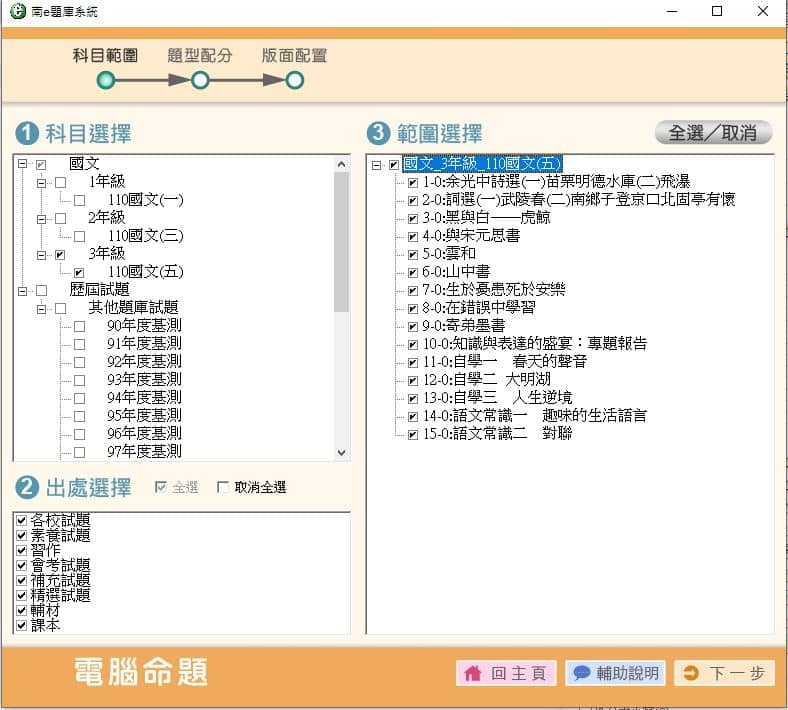Click the orange arrow icon on 下一步
The height and width of the screenshot is (710, 788).
tap(691, 673)
